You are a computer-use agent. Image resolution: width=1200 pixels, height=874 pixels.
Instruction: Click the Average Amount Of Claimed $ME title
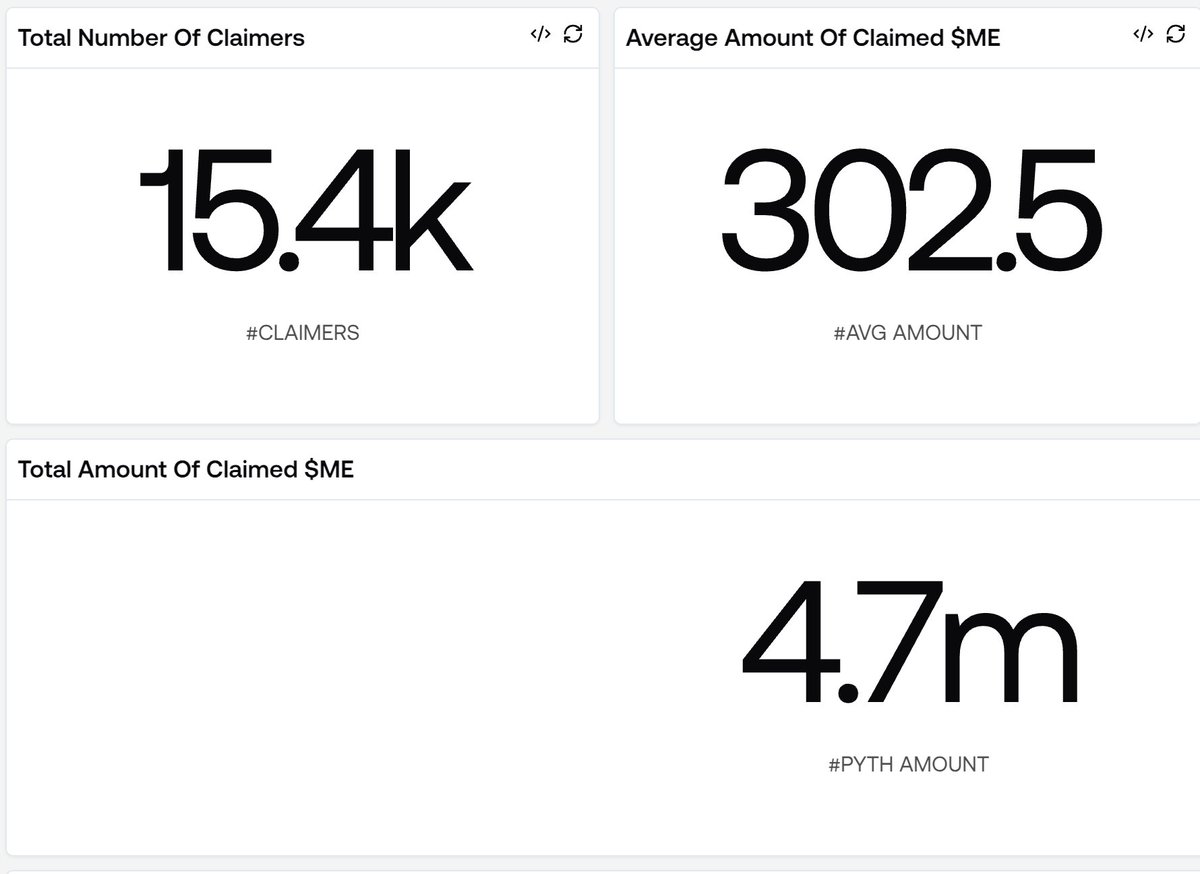point(813,38)
